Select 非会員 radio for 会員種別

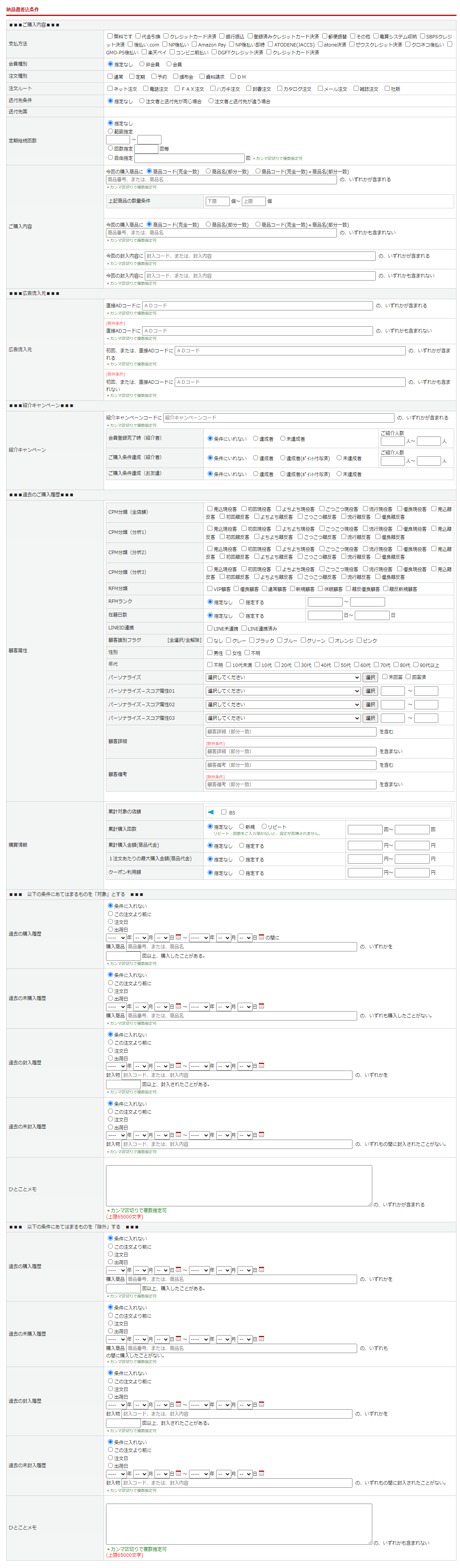click(x=142, y=64)
